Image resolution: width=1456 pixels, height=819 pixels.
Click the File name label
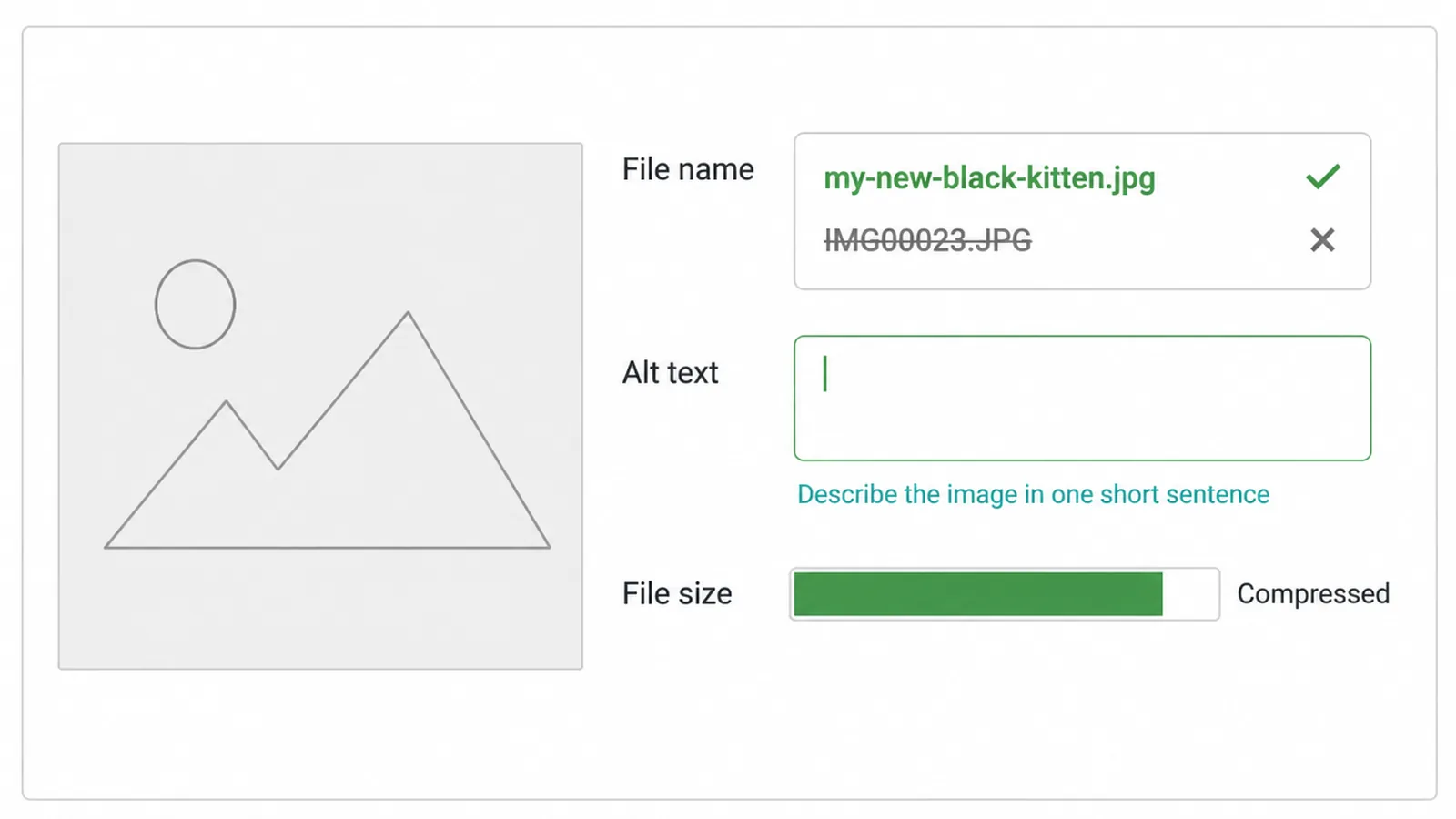(x=688, y=169)
